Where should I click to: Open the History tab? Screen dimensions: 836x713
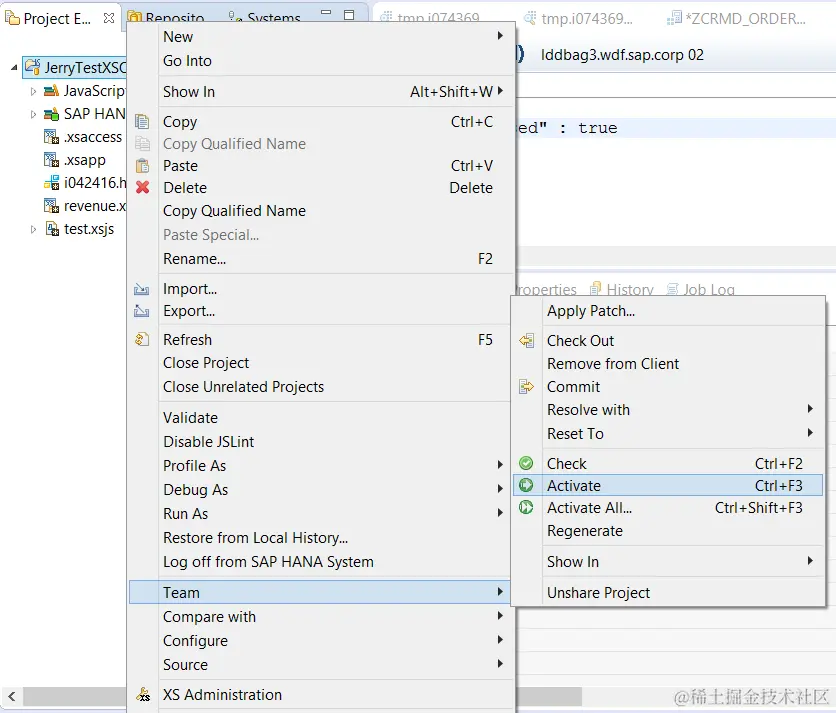click(x=622, y=289)
